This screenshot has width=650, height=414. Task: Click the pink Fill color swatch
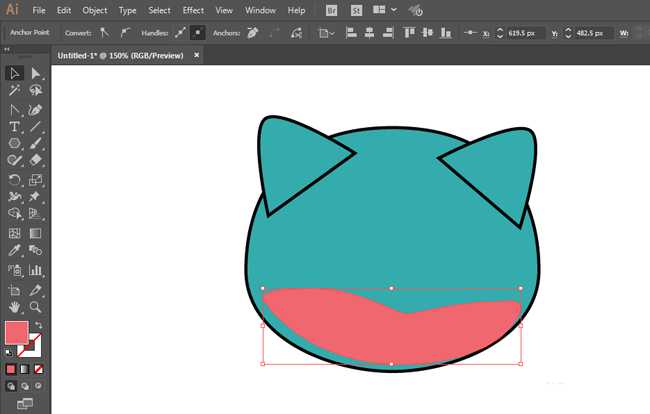(x=16, y=333)
